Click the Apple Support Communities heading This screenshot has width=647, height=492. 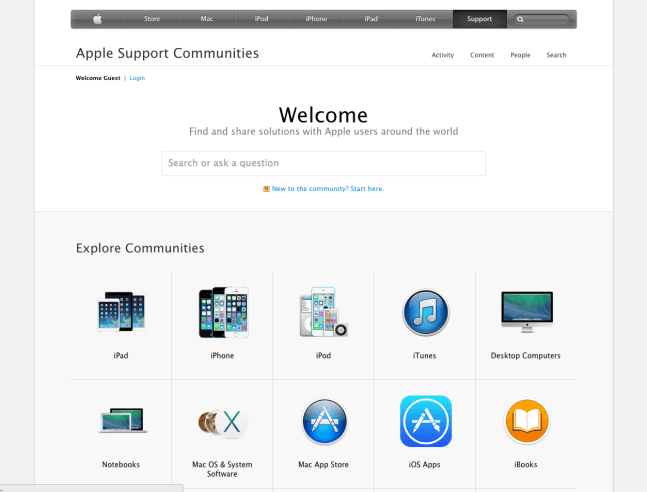pos(167,54)
